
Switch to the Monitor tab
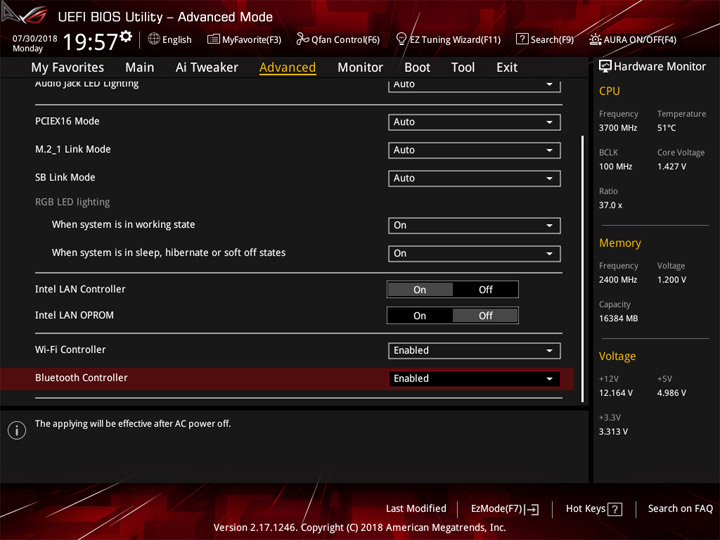360,68
